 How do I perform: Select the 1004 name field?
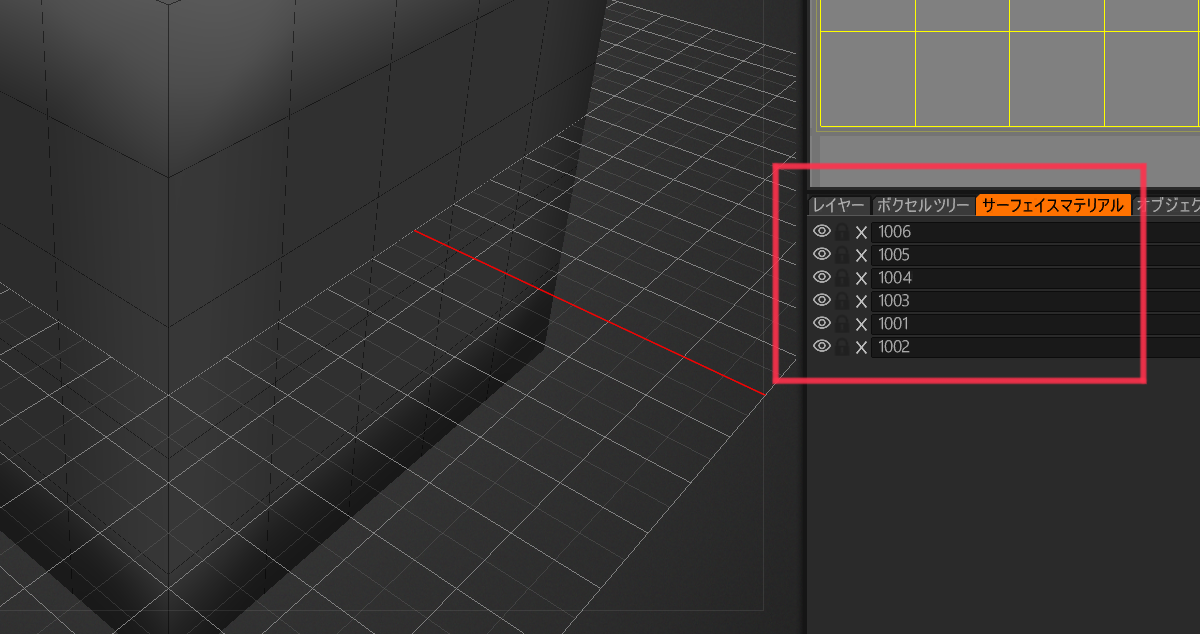click(1035, 278)
